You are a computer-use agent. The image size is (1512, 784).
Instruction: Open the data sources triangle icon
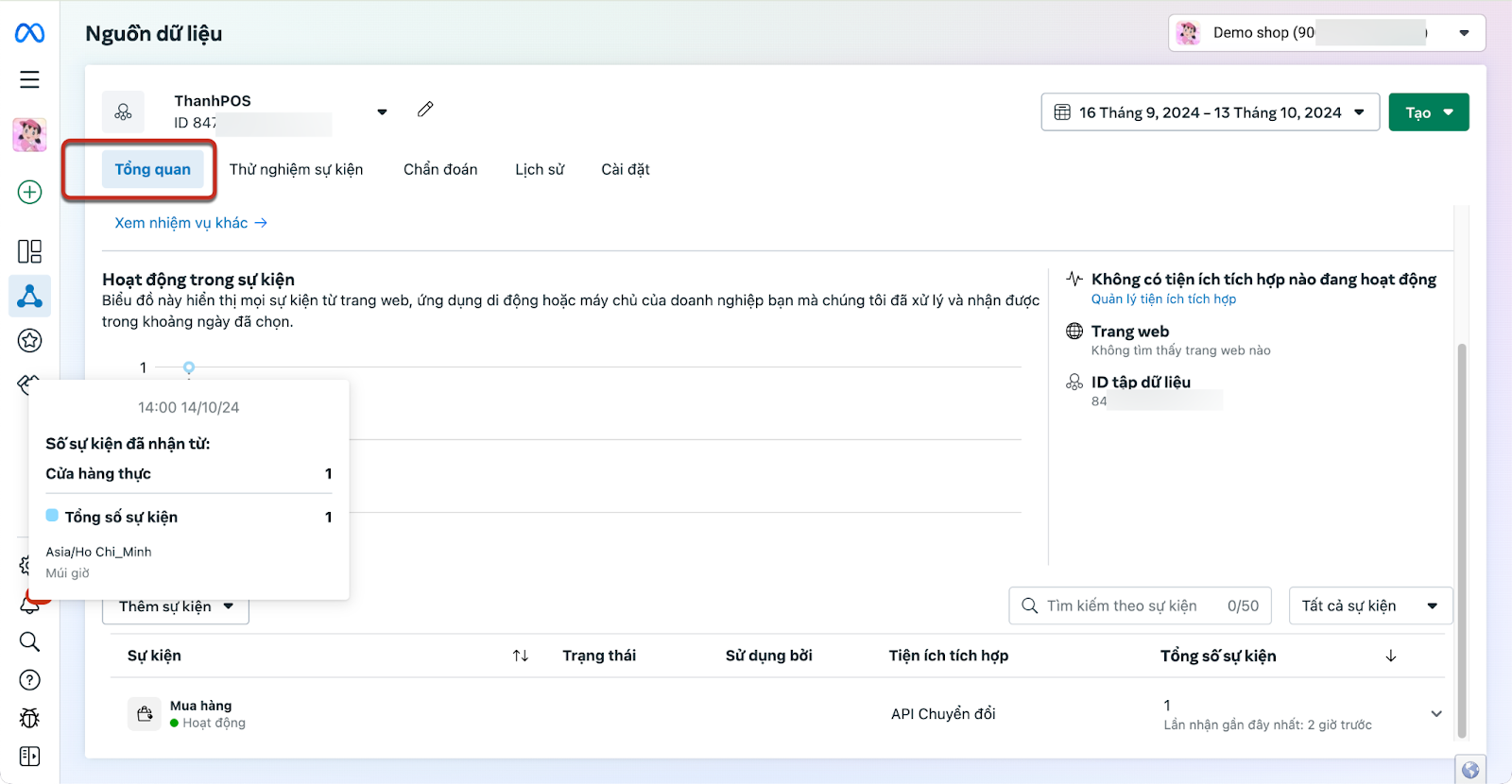tap(29, 297)
